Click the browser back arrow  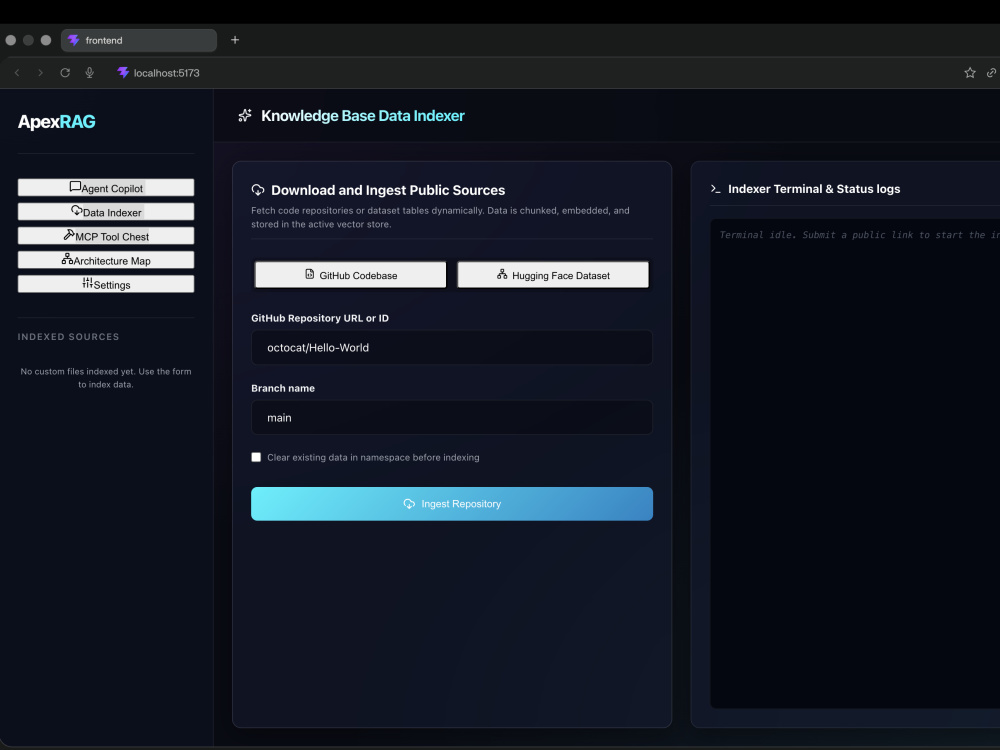click(17, 73)
